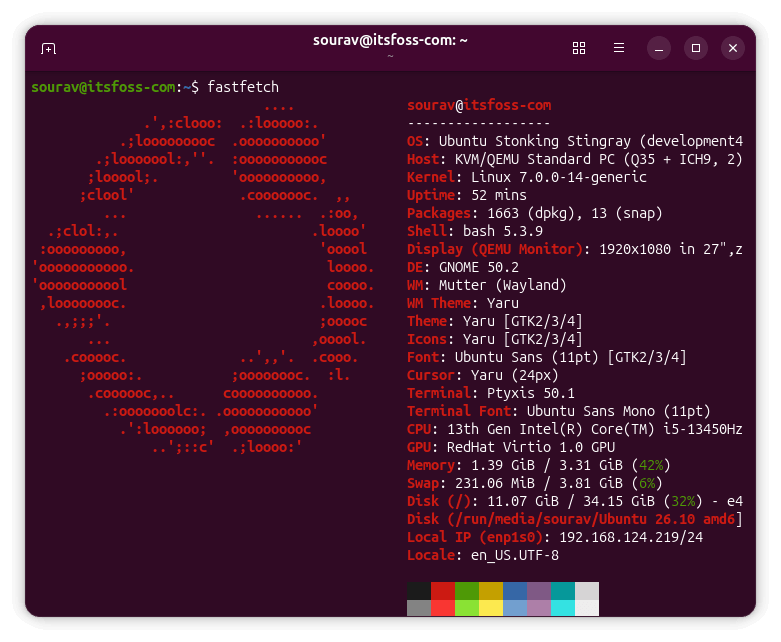Click the Swap 231.06 MiB line
Image resolution: width=781 pixels, height=642 pixels.
click(534, 483)
